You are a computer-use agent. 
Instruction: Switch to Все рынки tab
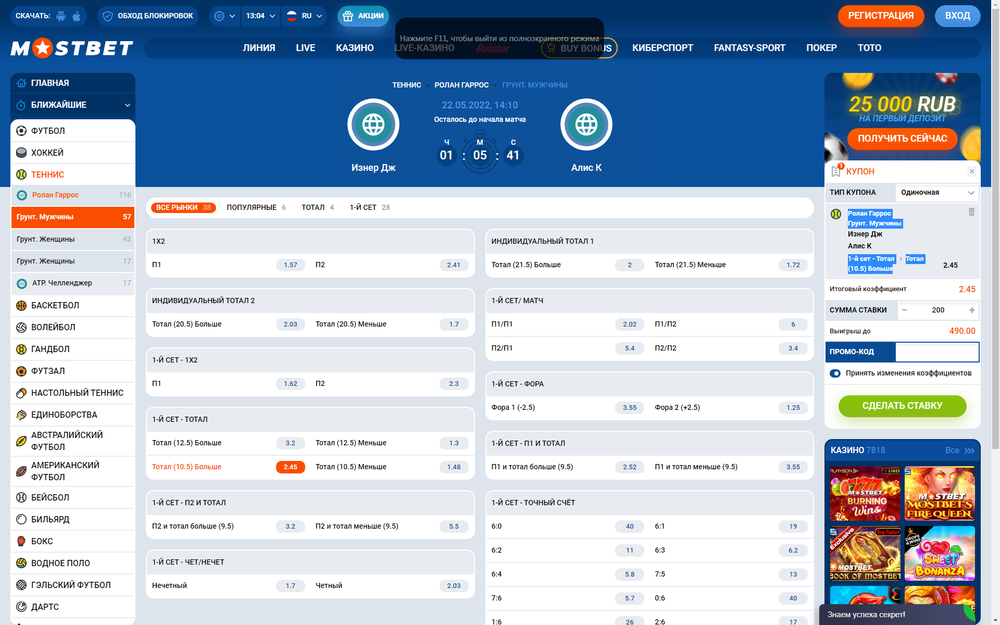183,207
